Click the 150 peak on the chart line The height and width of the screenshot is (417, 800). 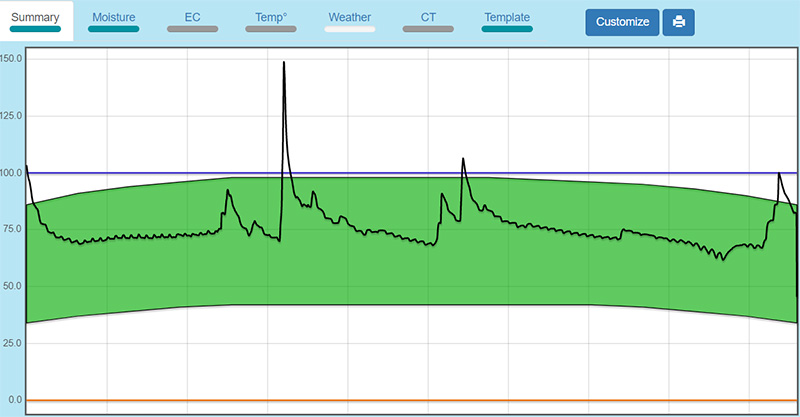[x=284, y=63]
